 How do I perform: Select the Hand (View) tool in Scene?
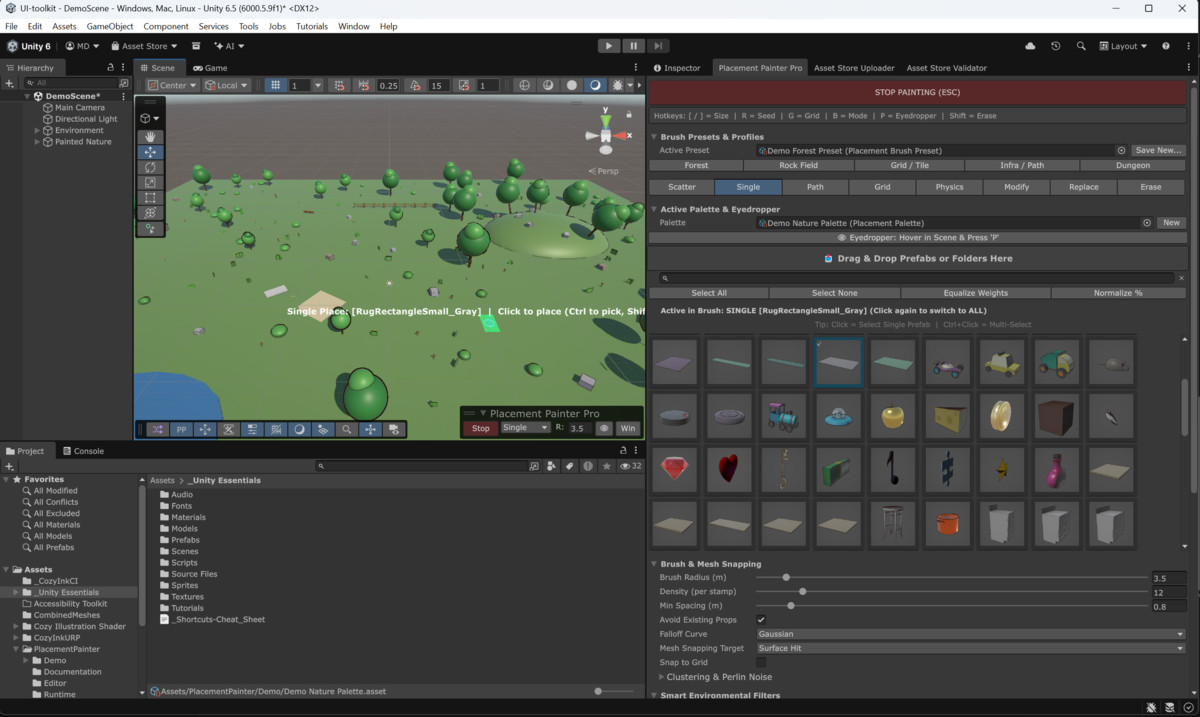click(150, 137)
